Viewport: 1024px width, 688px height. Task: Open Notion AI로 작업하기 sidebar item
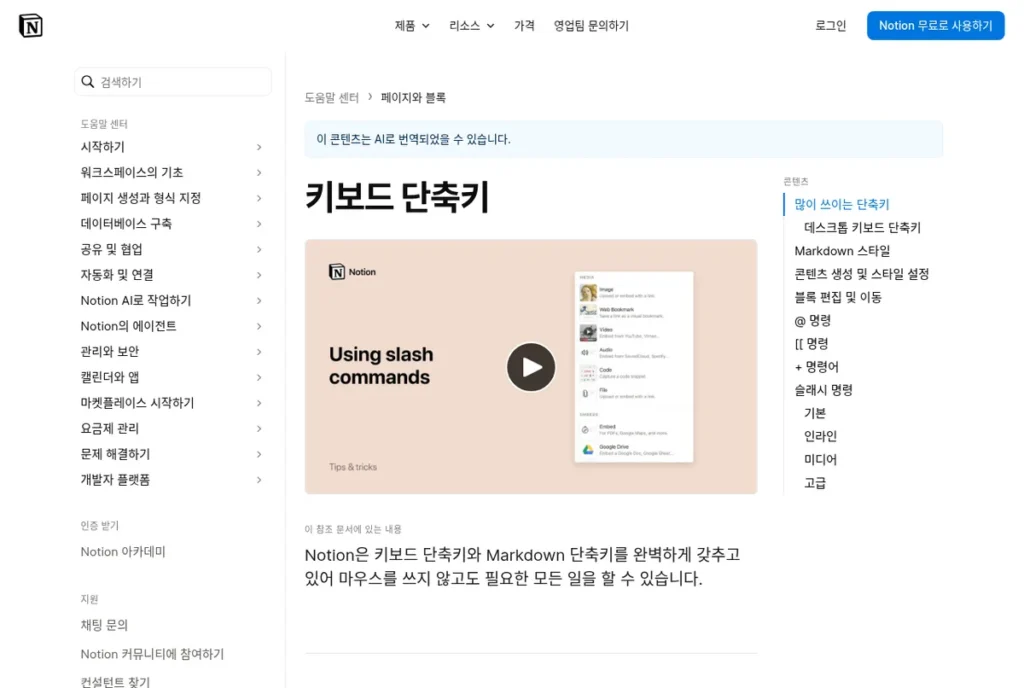click(136, 300)
